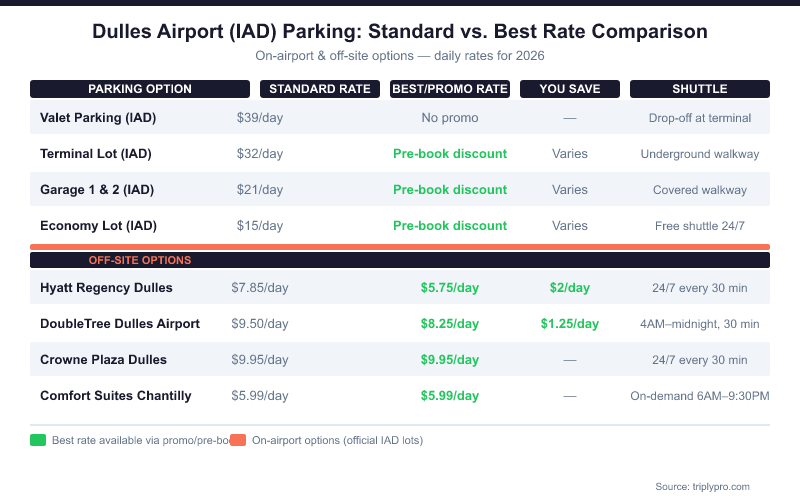The width and height of the screenshot is (800, 500).
Task: Click the chart title about Dulles Airport Parking
Action: coord(400,31)
